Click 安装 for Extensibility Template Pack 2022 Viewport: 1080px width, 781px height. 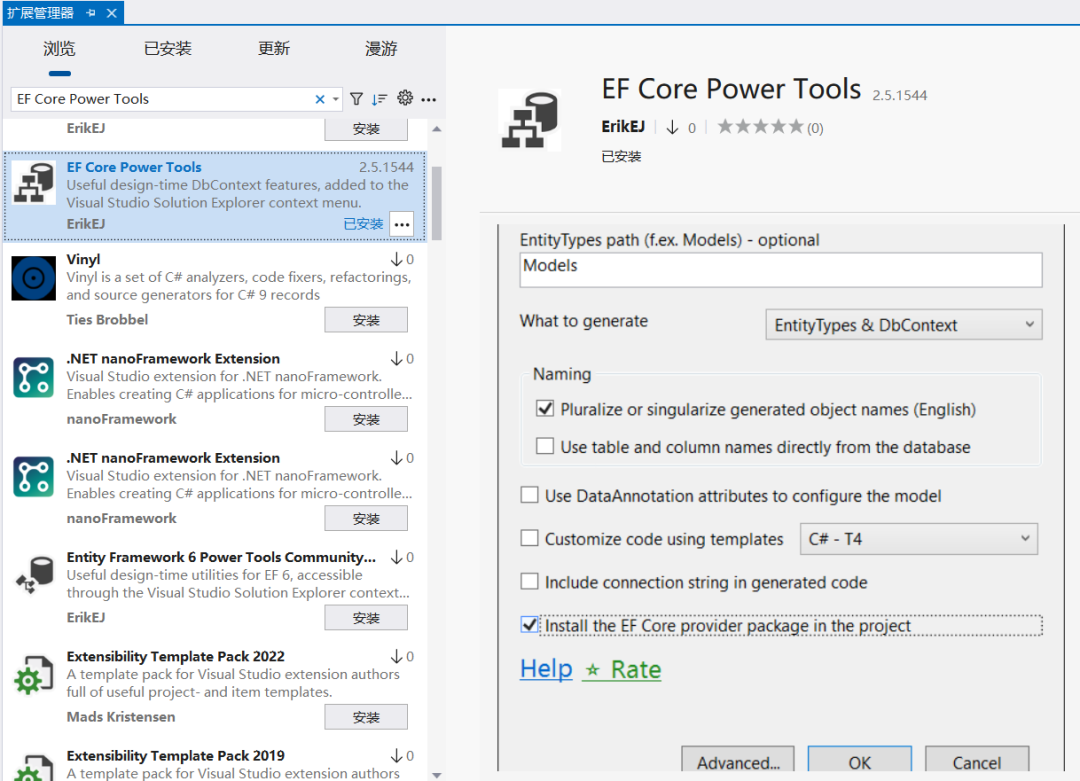pyautogui.click(x=366, y=717)
